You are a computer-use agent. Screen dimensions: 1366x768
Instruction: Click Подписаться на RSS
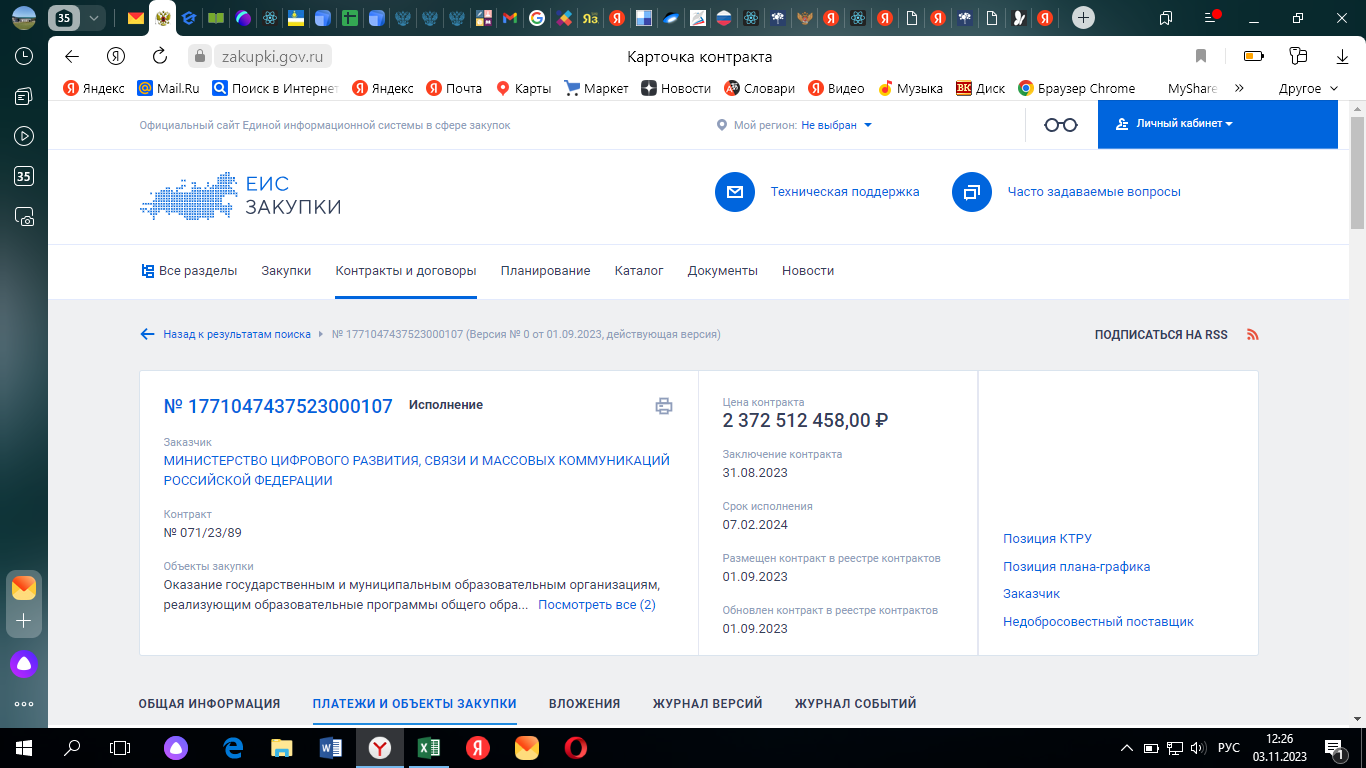coord(1161,335)
